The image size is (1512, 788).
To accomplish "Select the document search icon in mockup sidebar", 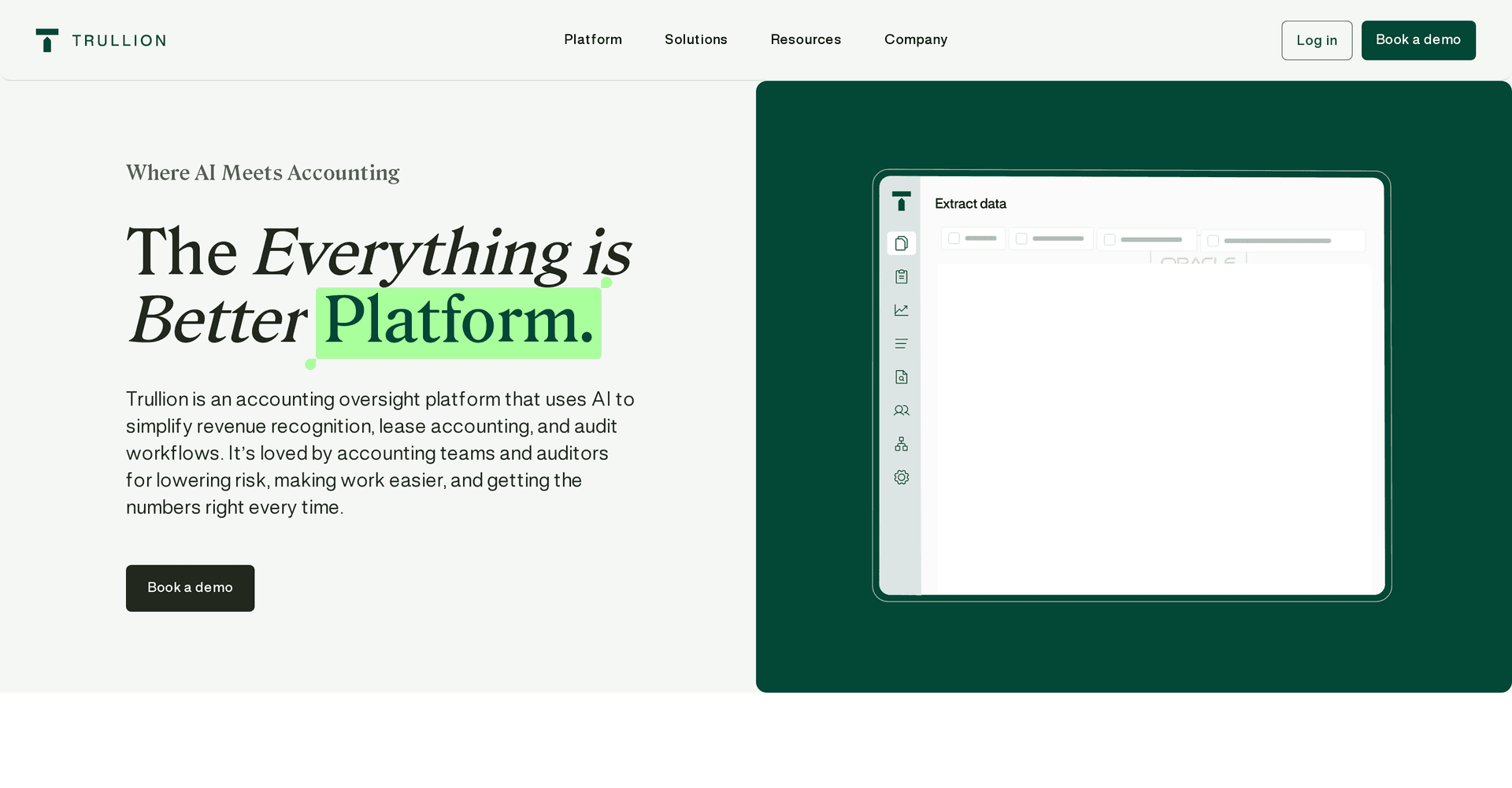I will point(902,377).
